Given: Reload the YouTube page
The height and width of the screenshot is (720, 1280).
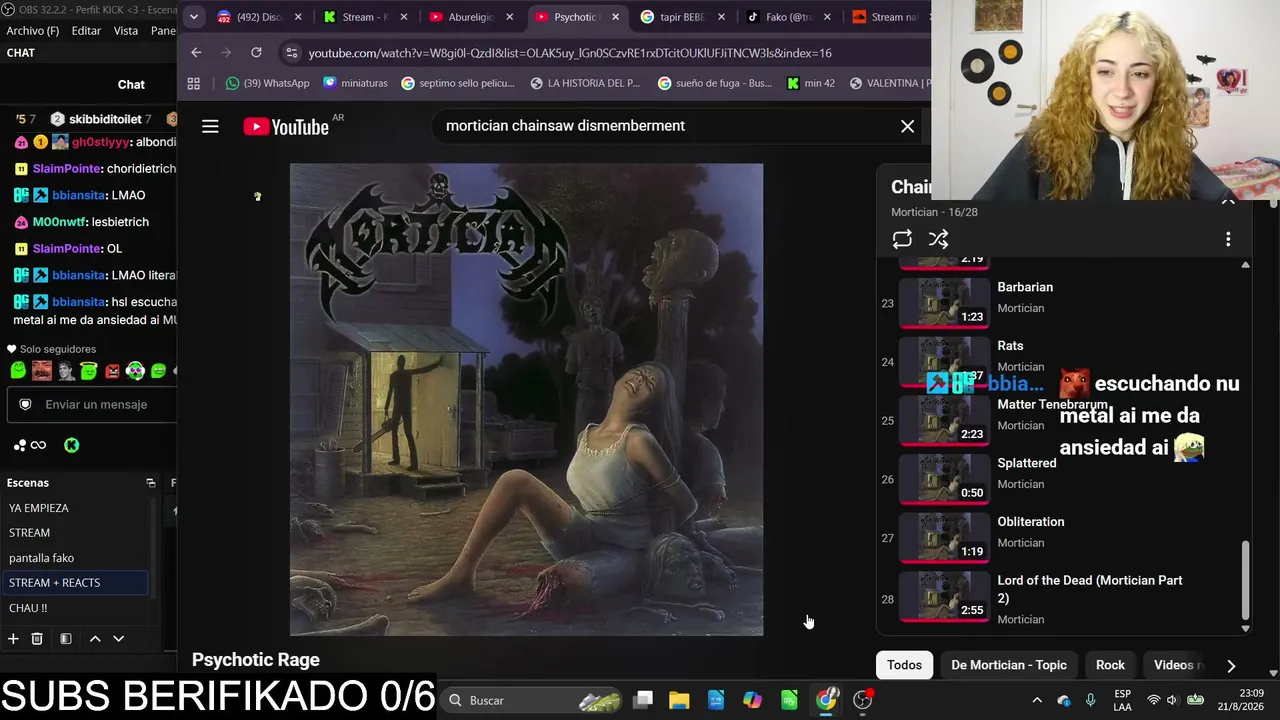Looking at the screenshot, I should [256, 53].
